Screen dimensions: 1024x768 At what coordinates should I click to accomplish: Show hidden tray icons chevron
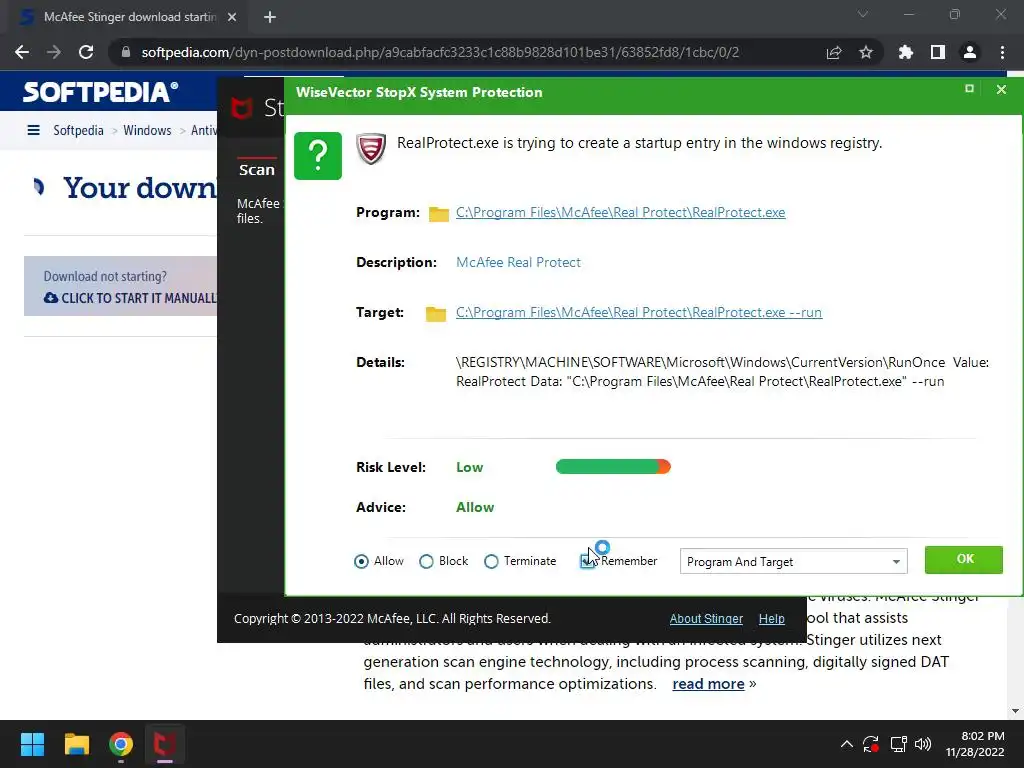pyautogui.click(x=846, y=744)
